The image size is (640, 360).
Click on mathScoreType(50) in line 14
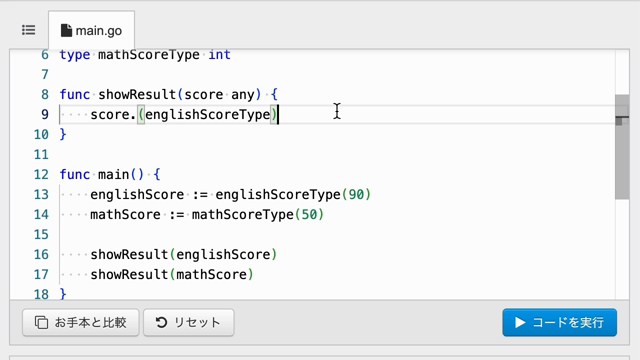258,214
